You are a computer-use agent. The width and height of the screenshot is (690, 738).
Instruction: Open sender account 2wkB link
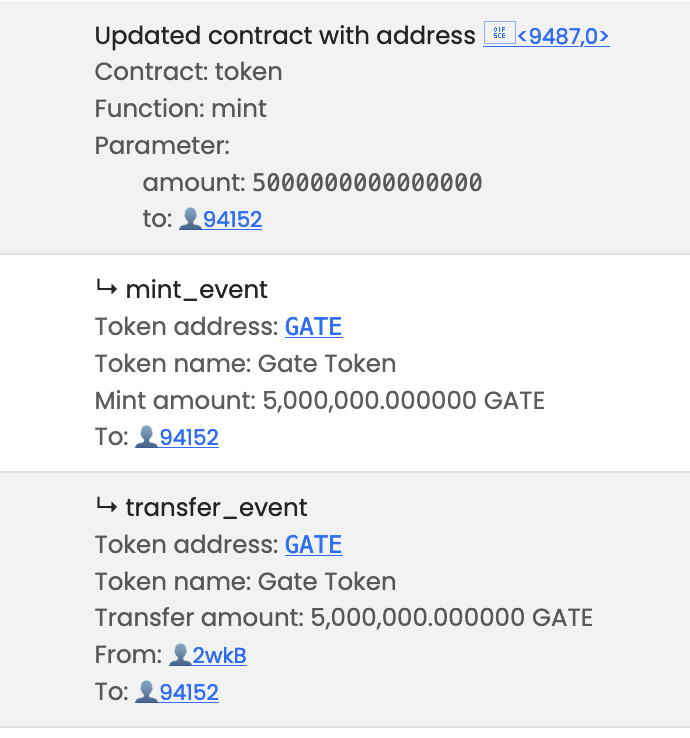tap(219, 655)
